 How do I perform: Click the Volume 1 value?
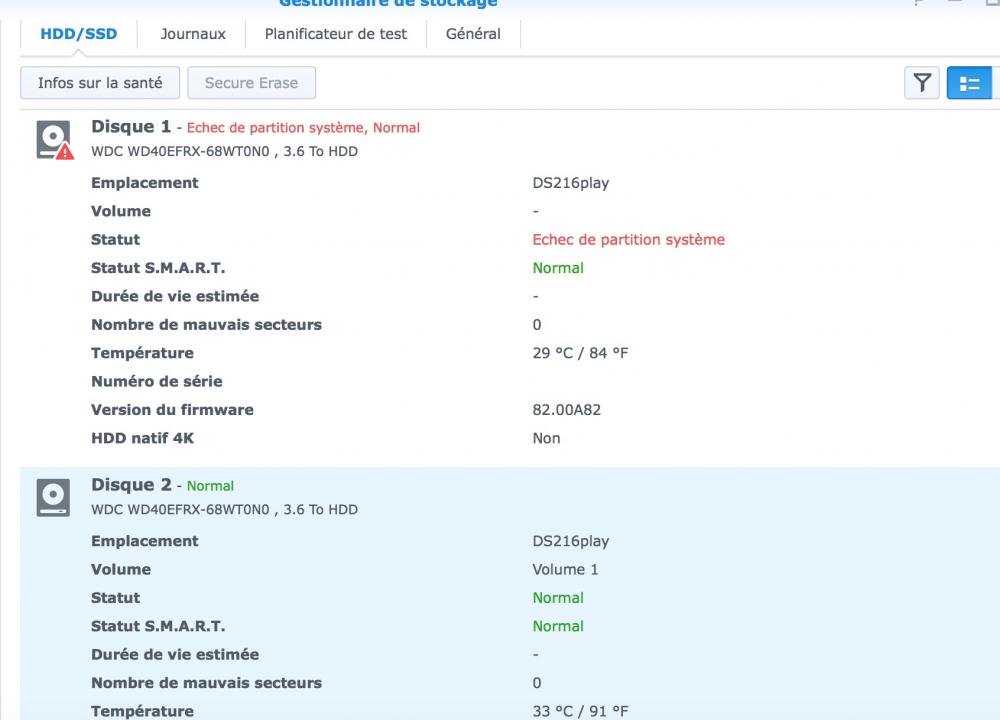pos(565,569)
